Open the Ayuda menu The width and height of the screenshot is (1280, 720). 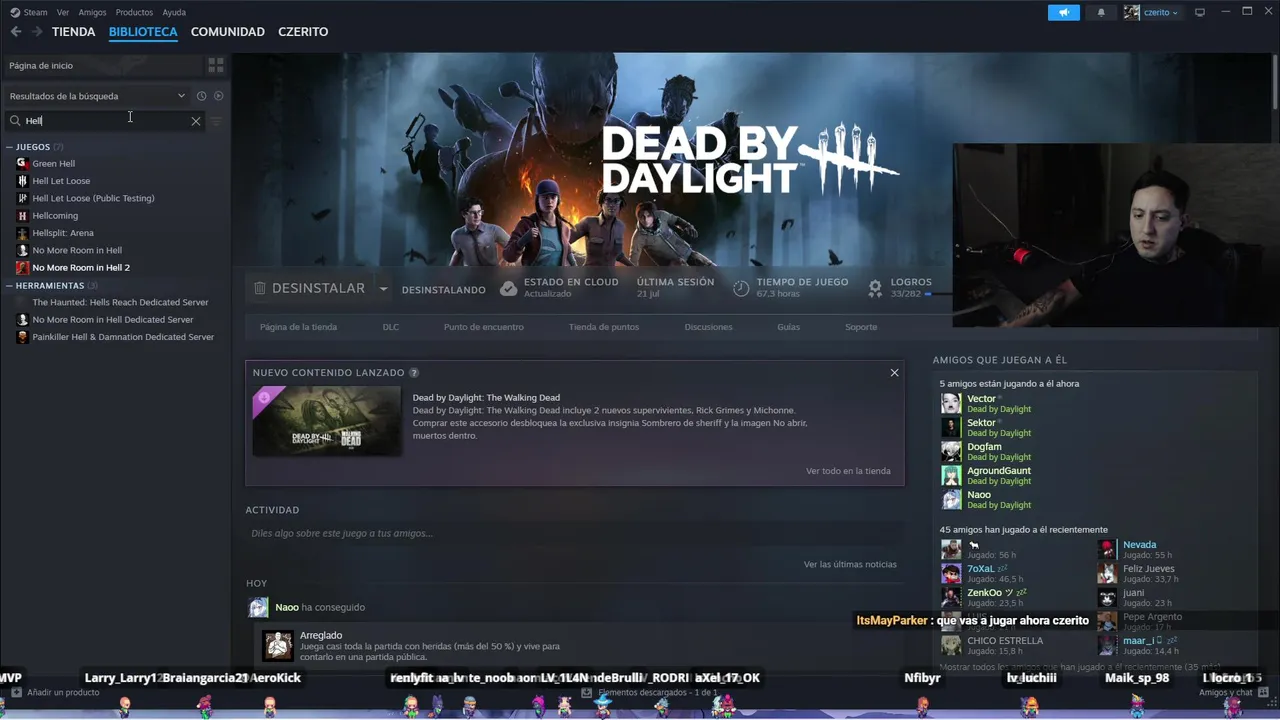[x=174, y=12]
